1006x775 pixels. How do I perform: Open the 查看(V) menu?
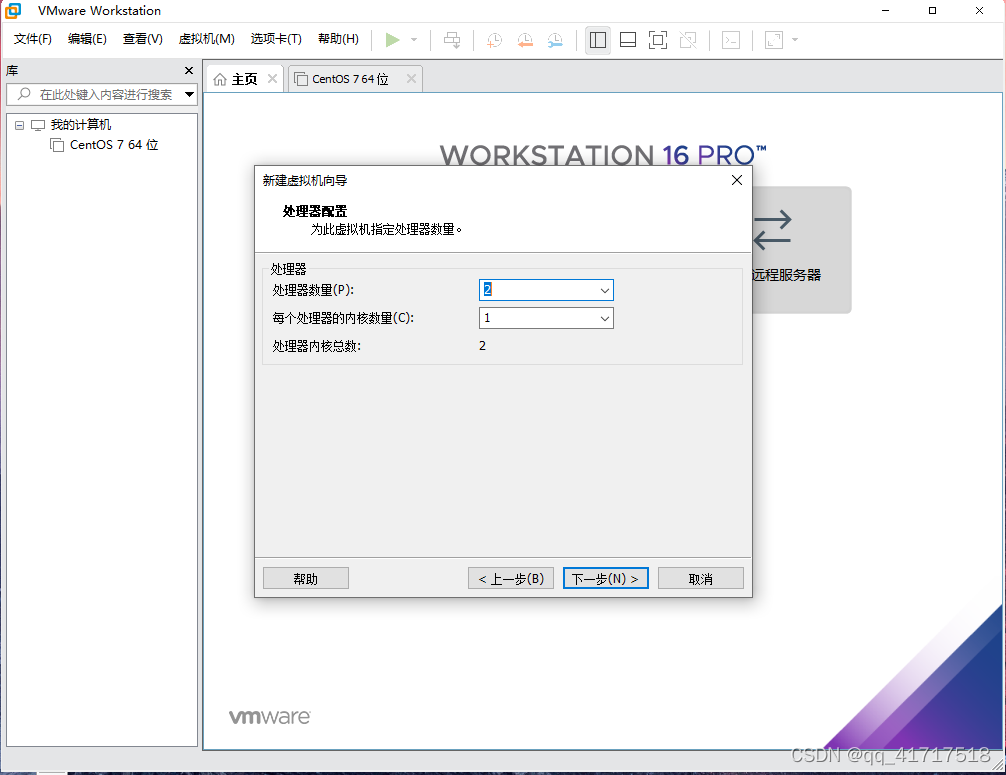(x=142, y=39)
